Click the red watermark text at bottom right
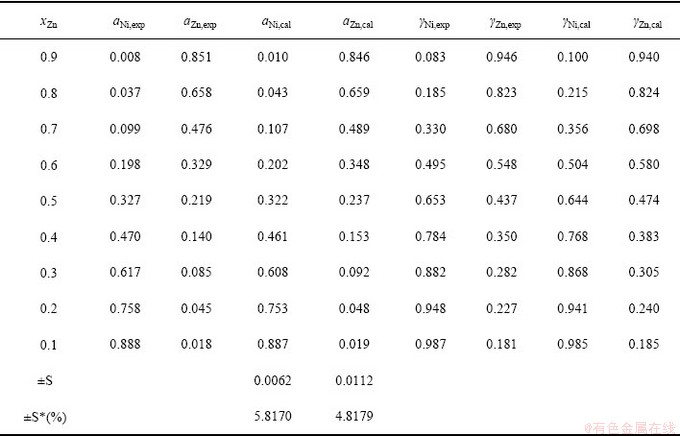Viewport: 680px width, 436px height. (x=630, y=429)
